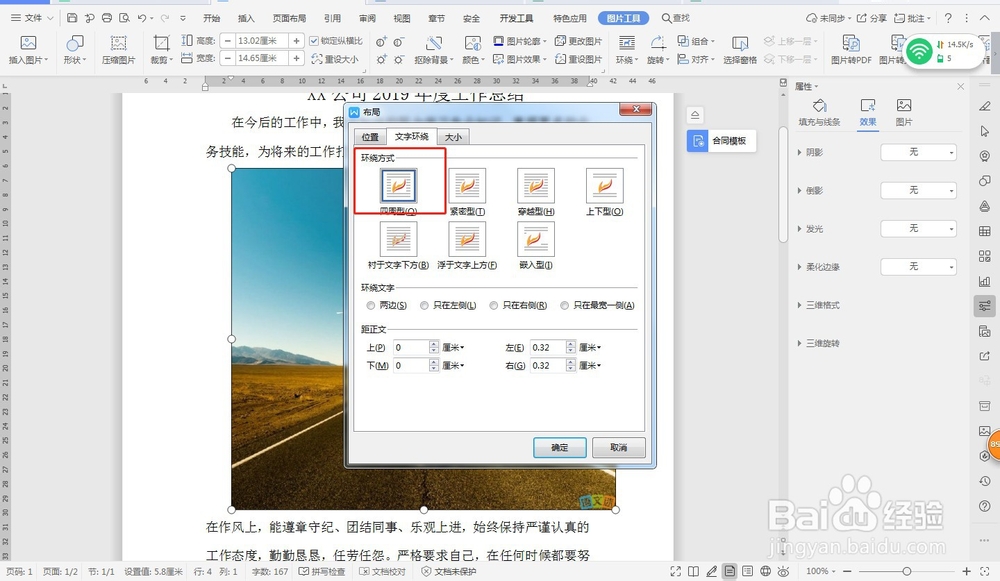Click the zoom slider handle
Image resolution: width=1000 pixels, height=581 pixels.
pos(906,571)
